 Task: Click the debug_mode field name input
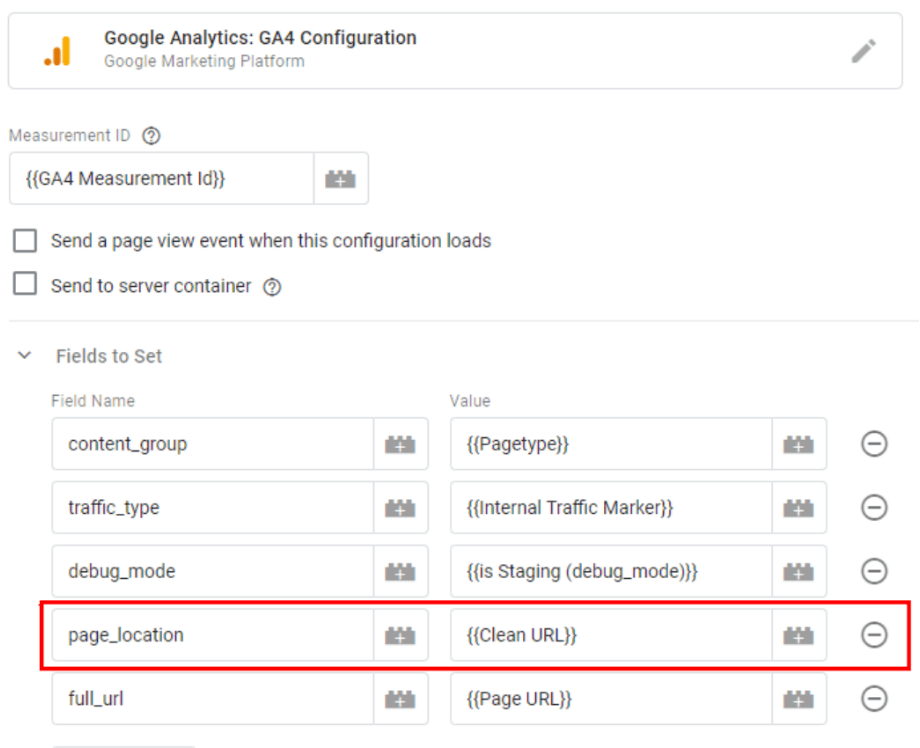point(212,571)
